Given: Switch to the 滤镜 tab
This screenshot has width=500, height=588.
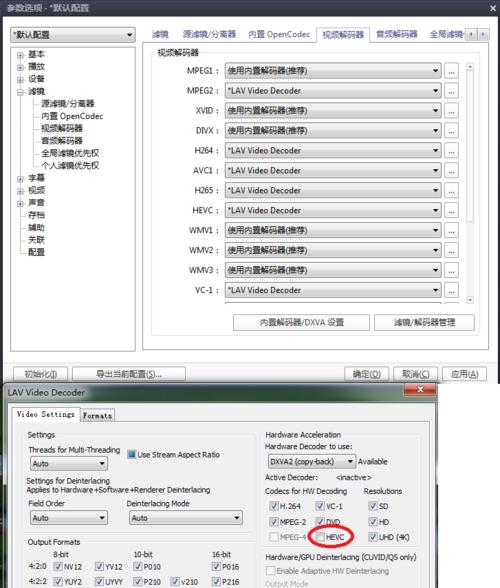Looking at the screenshot, I should point(160,34).
